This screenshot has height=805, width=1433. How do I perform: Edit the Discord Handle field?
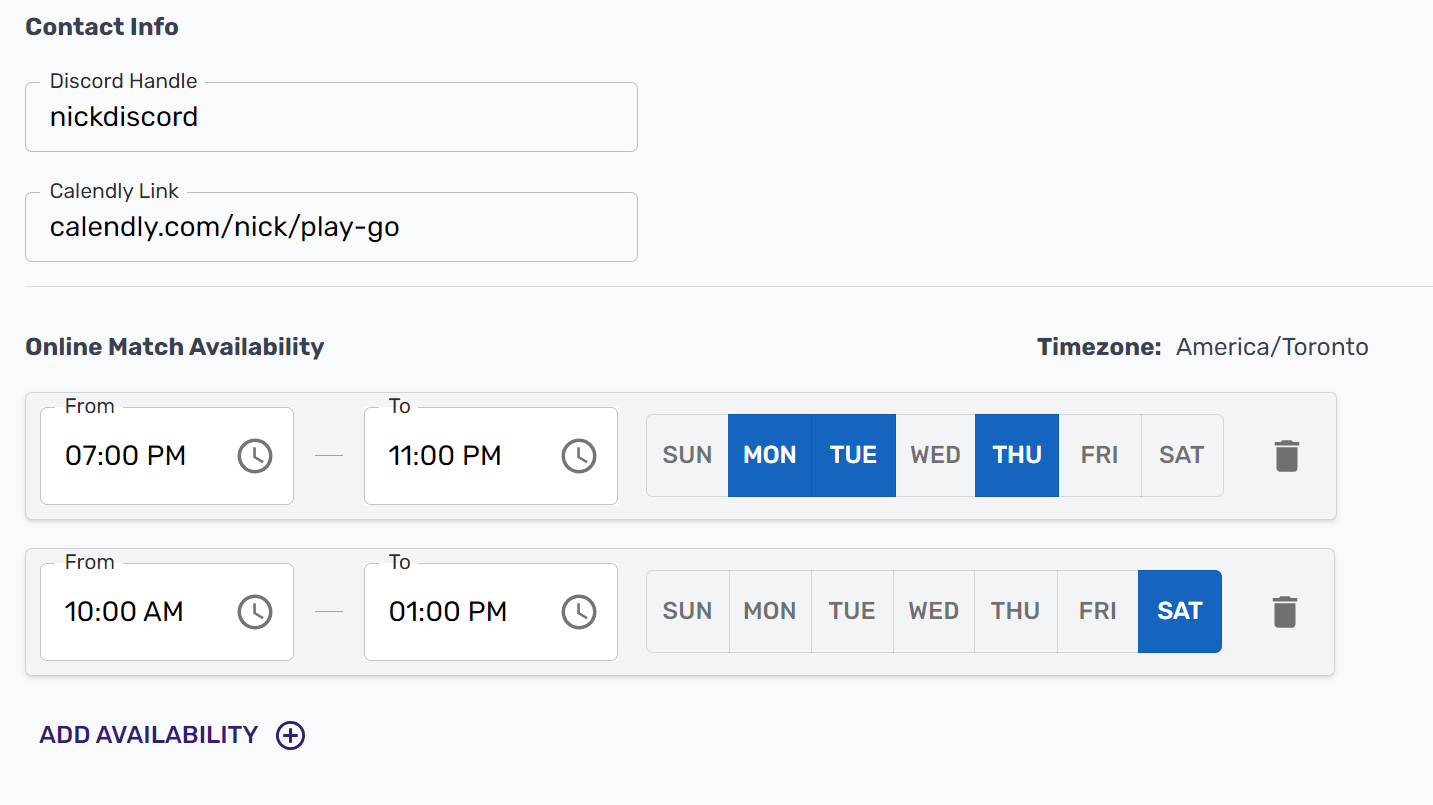[330, 117]
